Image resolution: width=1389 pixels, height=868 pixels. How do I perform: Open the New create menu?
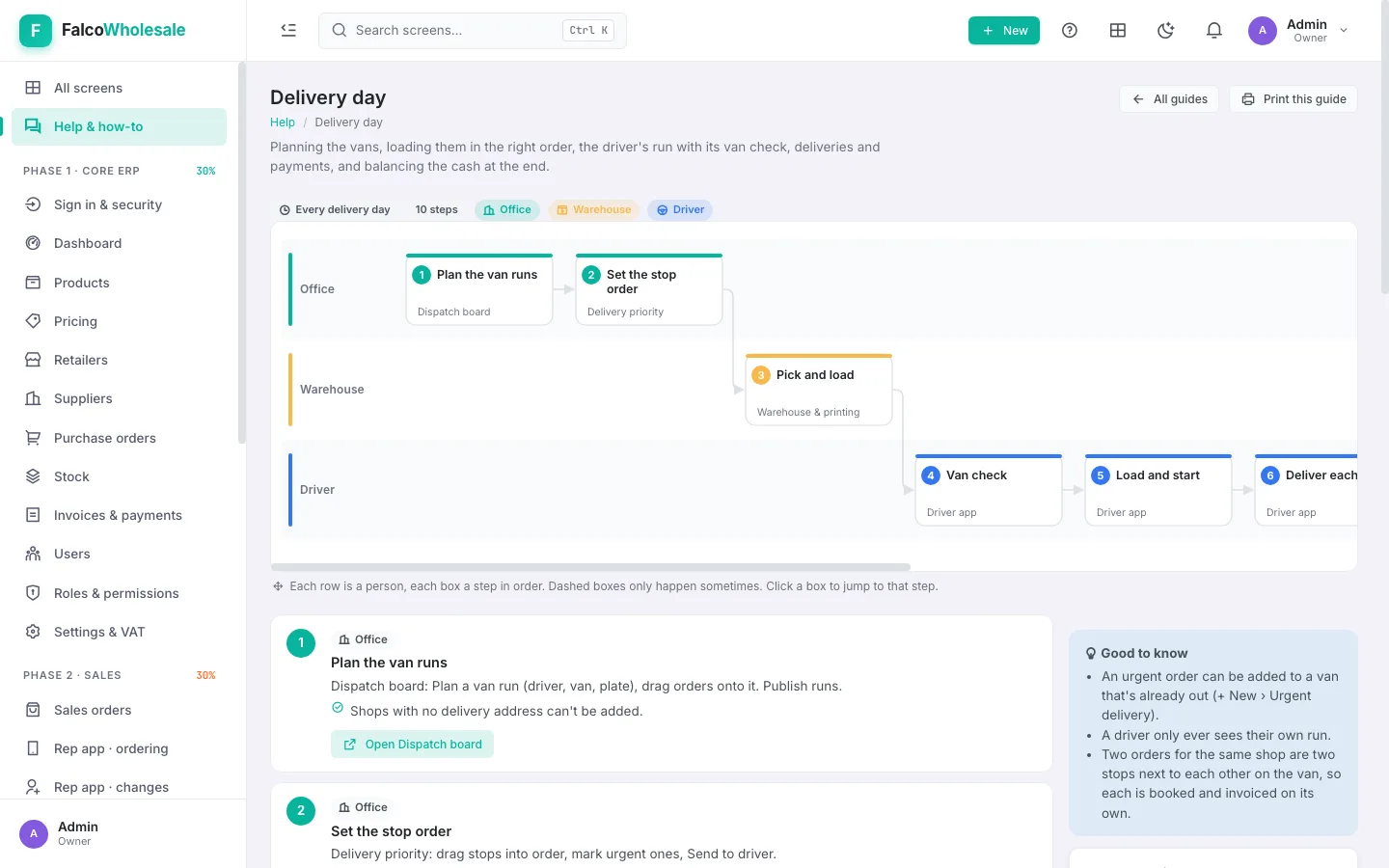pos(1004,31)
